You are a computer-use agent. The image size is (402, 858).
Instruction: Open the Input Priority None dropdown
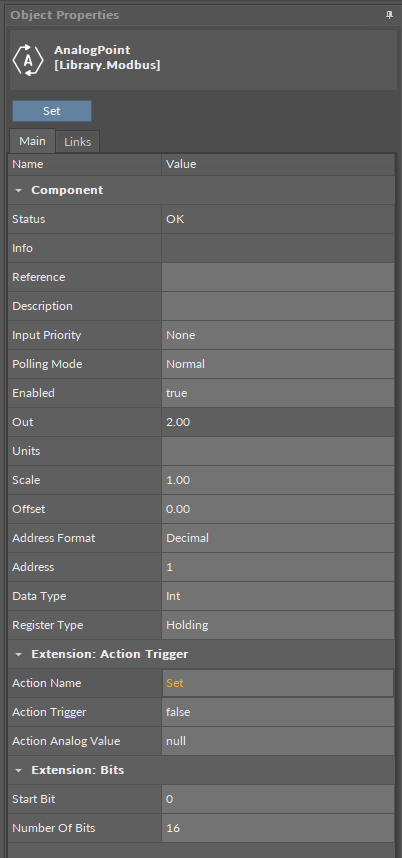[x=278, y=335]
